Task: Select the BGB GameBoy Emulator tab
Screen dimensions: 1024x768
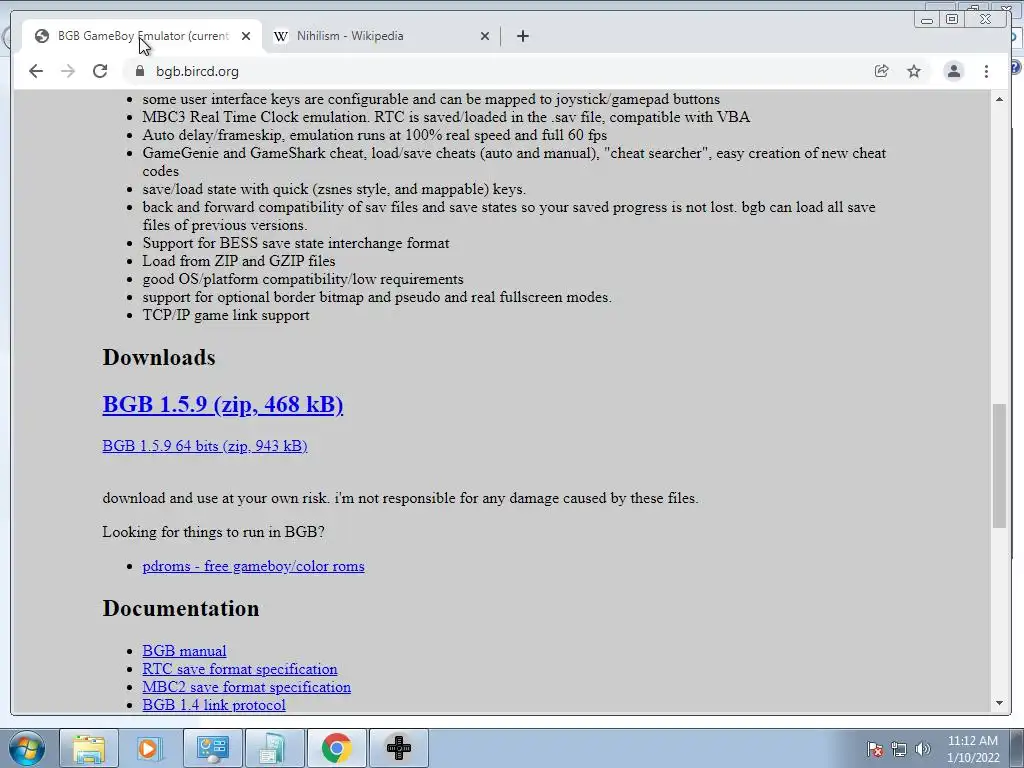Action: (x=142, y=36)
